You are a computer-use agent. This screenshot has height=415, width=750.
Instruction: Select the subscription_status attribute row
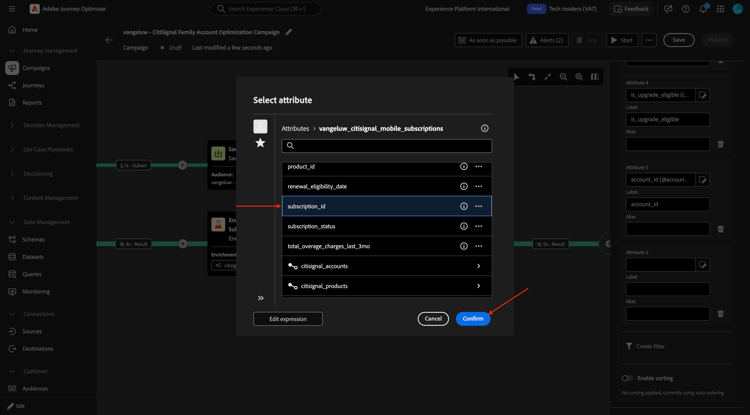pos(386,226)
